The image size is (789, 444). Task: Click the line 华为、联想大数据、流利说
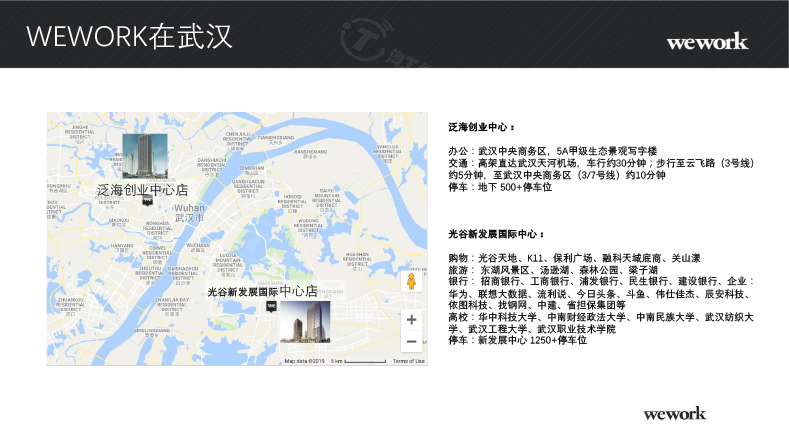pos(600,294)
